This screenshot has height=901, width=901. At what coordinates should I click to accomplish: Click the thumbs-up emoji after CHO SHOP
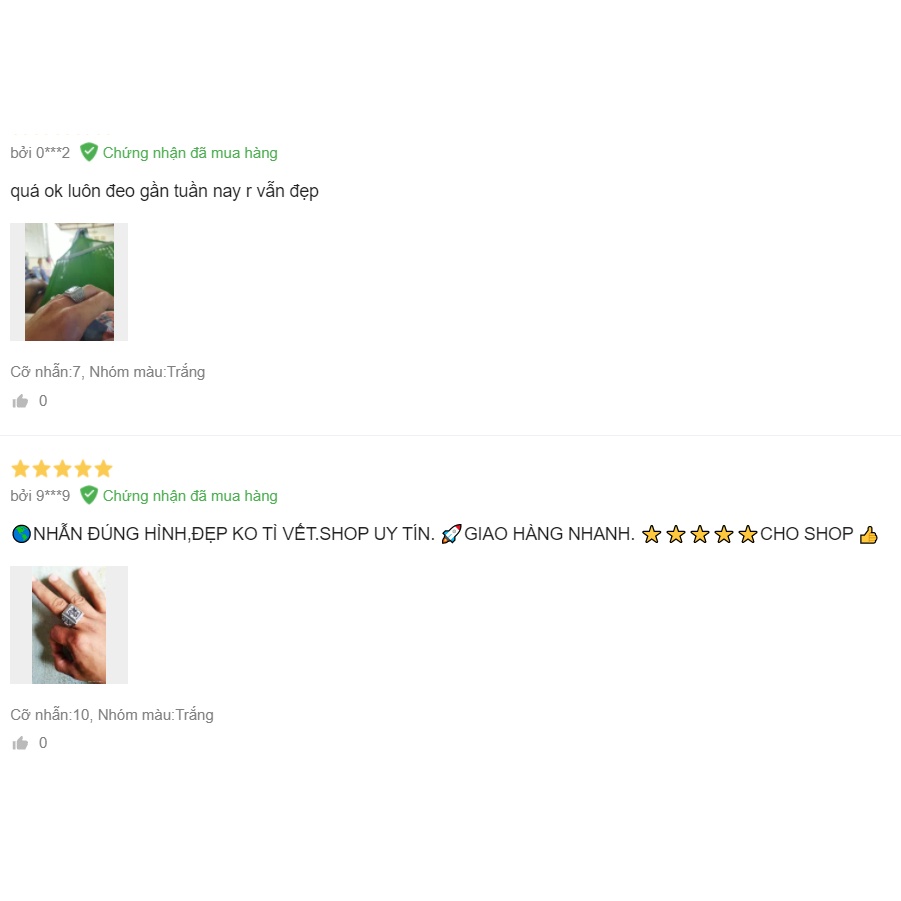coord(868,534)
